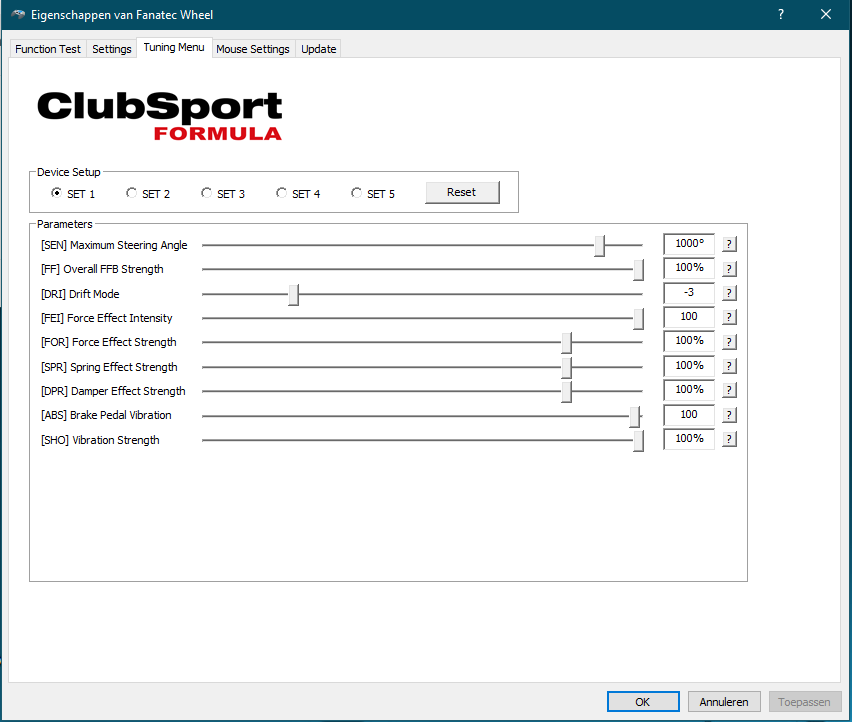Click the Force Effect Intensity value field

(689, 317)
